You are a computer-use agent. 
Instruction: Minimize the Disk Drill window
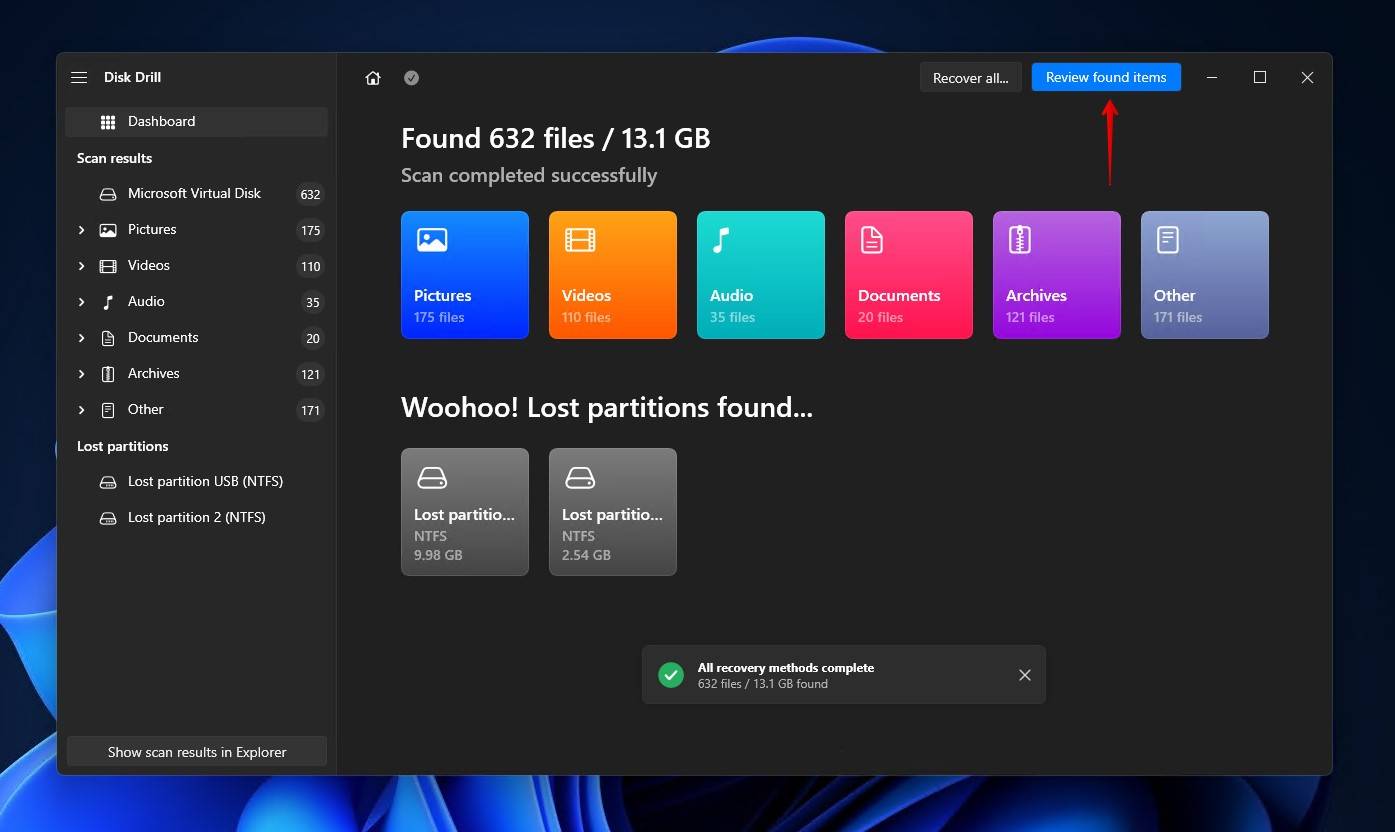point(1212,77)
